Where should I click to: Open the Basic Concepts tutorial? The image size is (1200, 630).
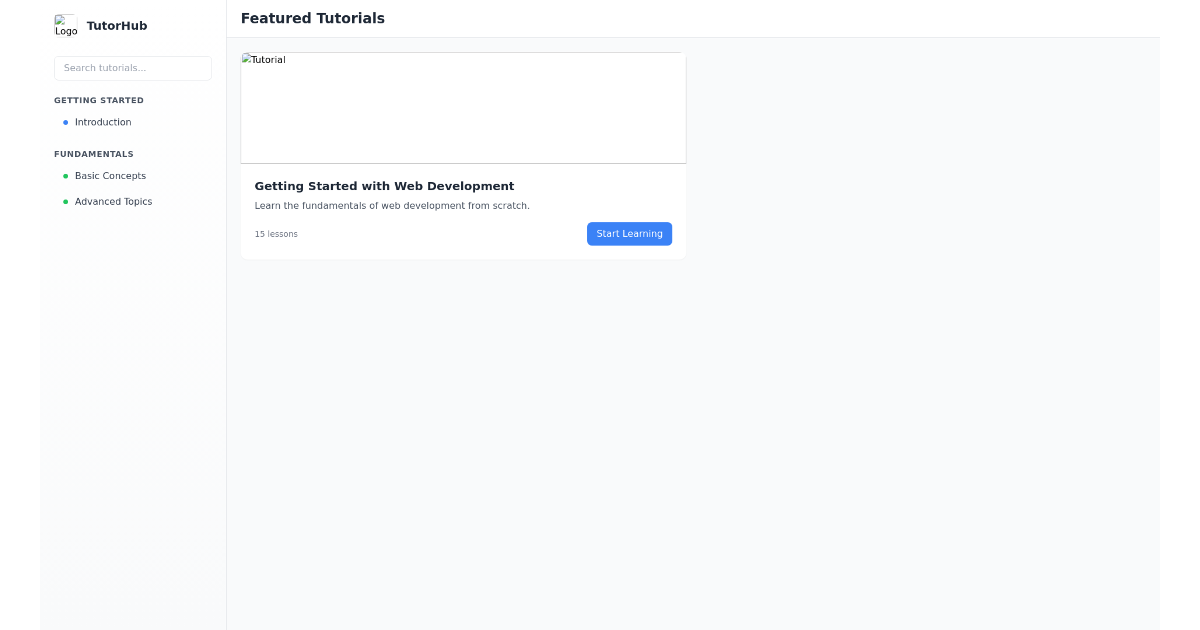(110, 176)
